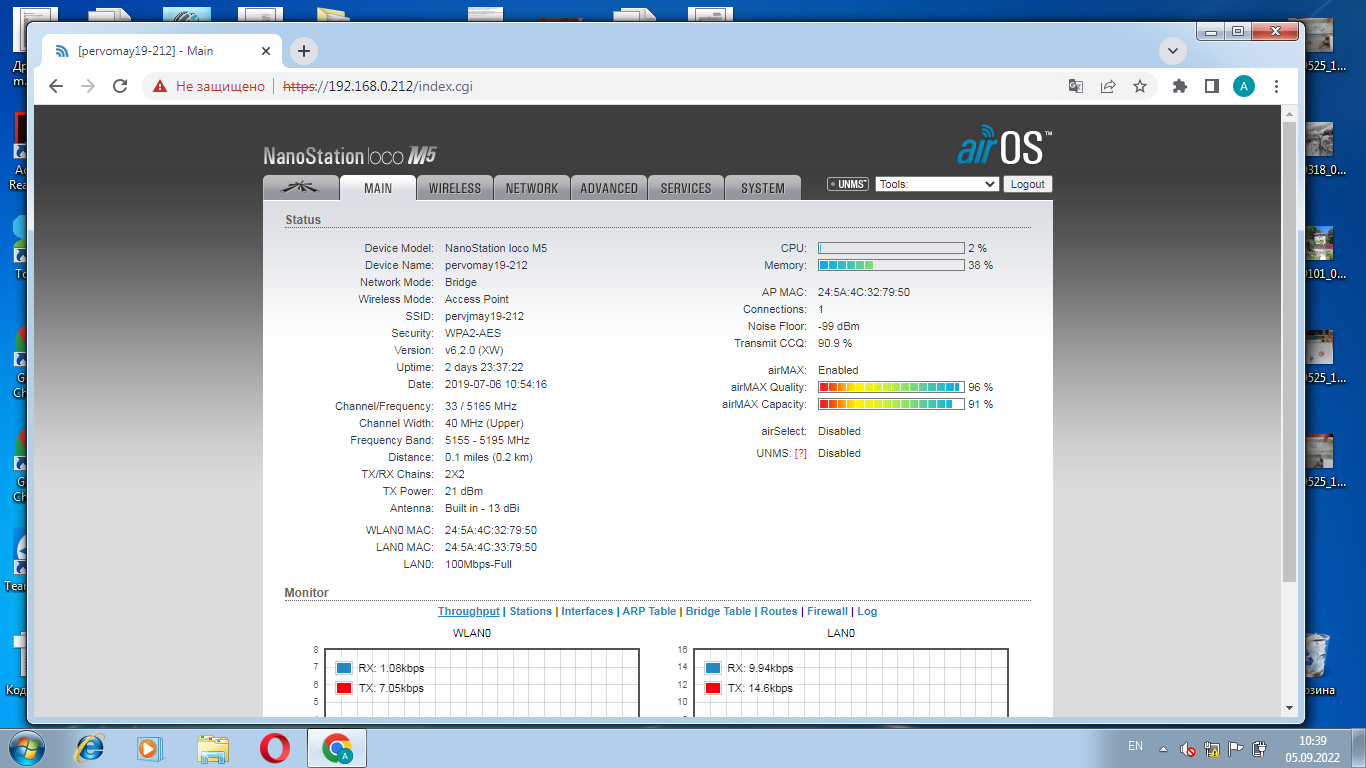This screenshot has width=1366, height=768.
Task: Open the Routes link
Action: (779, 611)
